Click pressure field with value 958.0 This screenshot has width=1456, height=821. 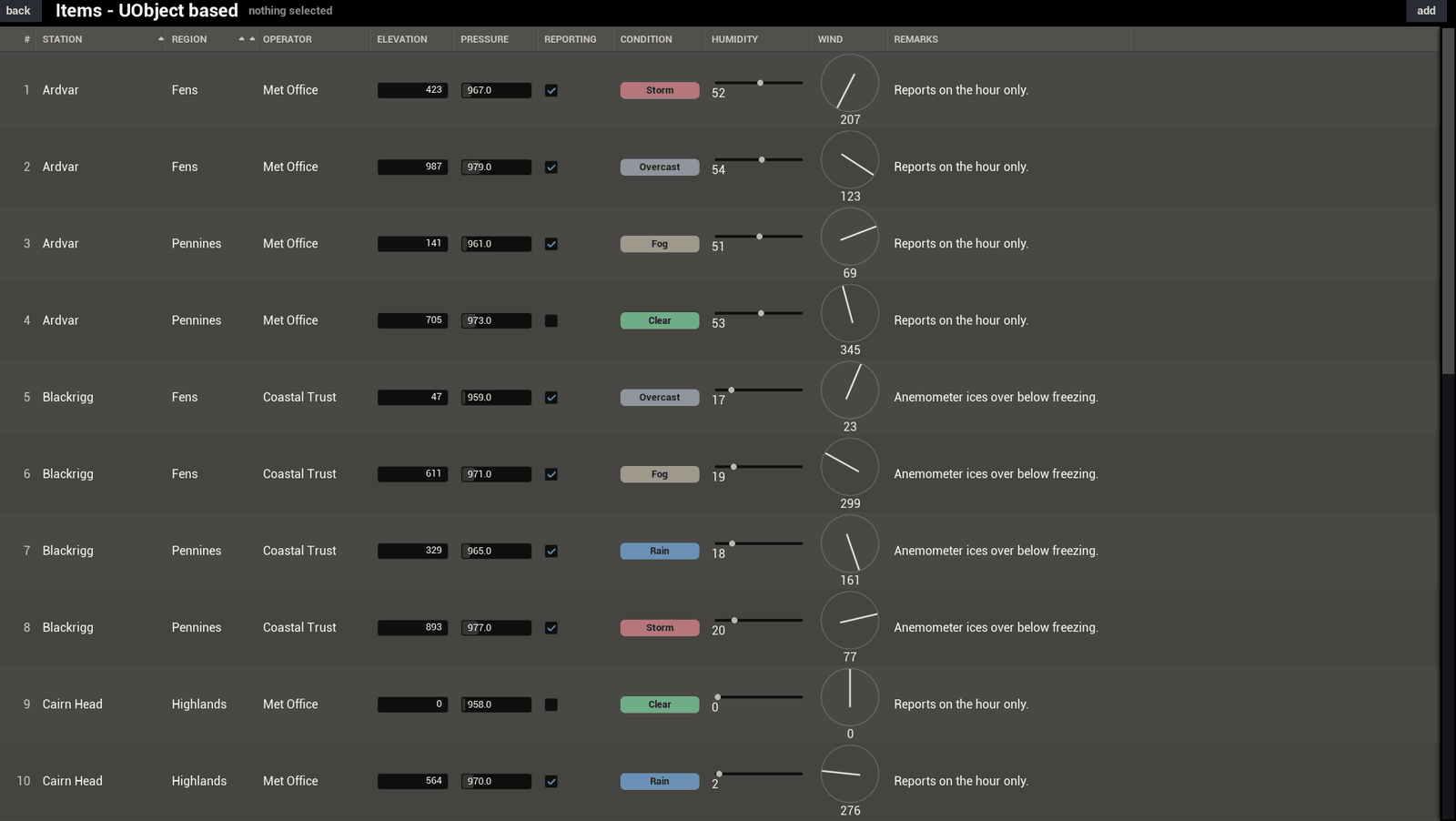[496, 704]
